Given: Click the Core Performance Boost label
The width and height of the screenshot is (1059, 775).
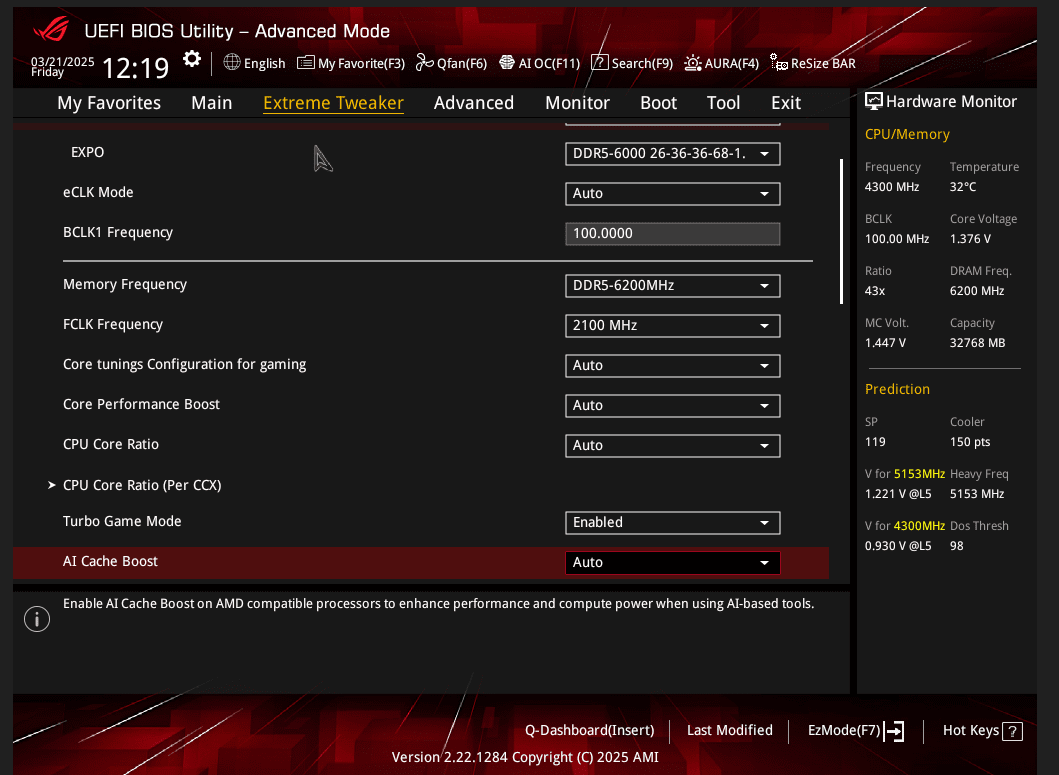Looking at the screenshot, I should (141, 405).
